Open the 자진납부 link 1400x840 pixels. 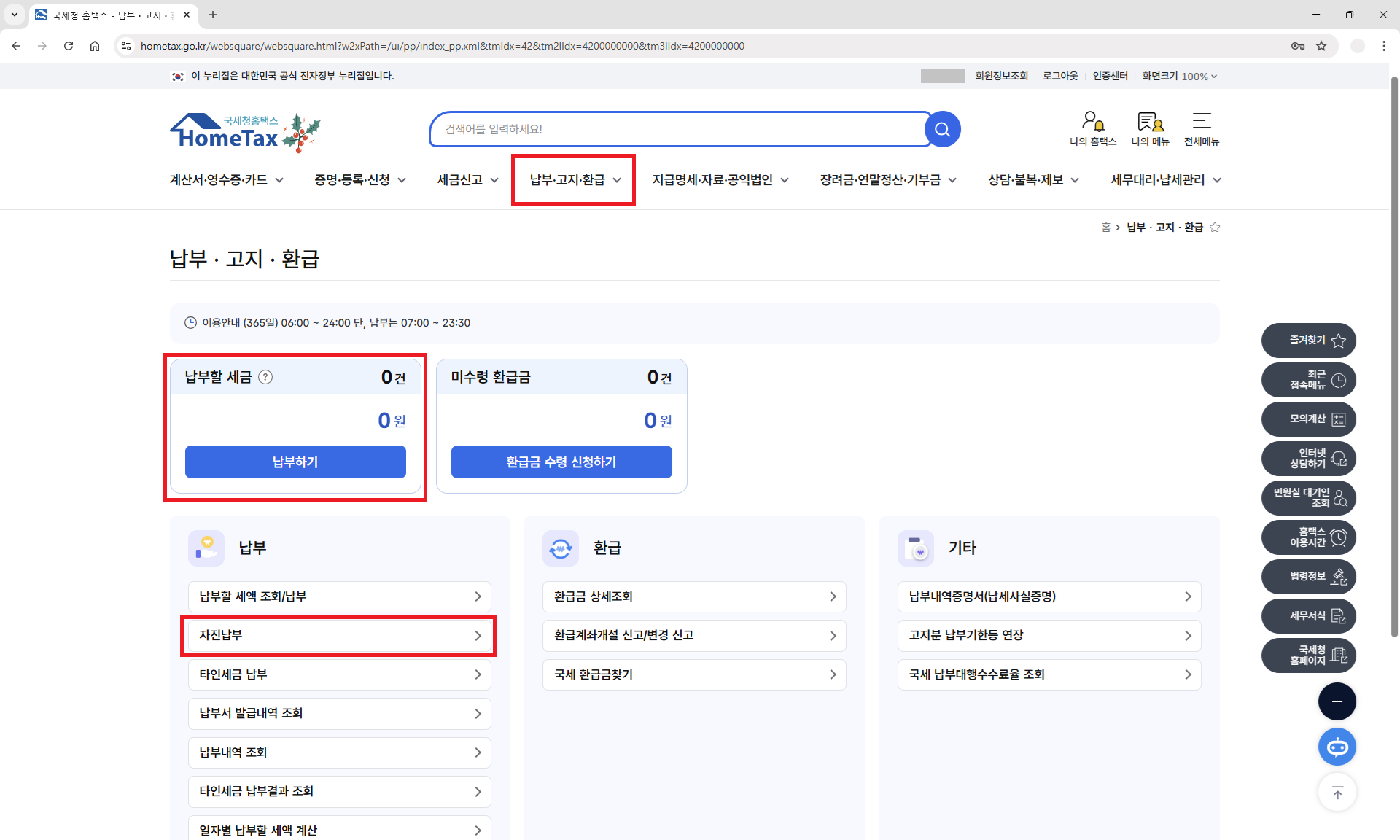coord(339,635)
